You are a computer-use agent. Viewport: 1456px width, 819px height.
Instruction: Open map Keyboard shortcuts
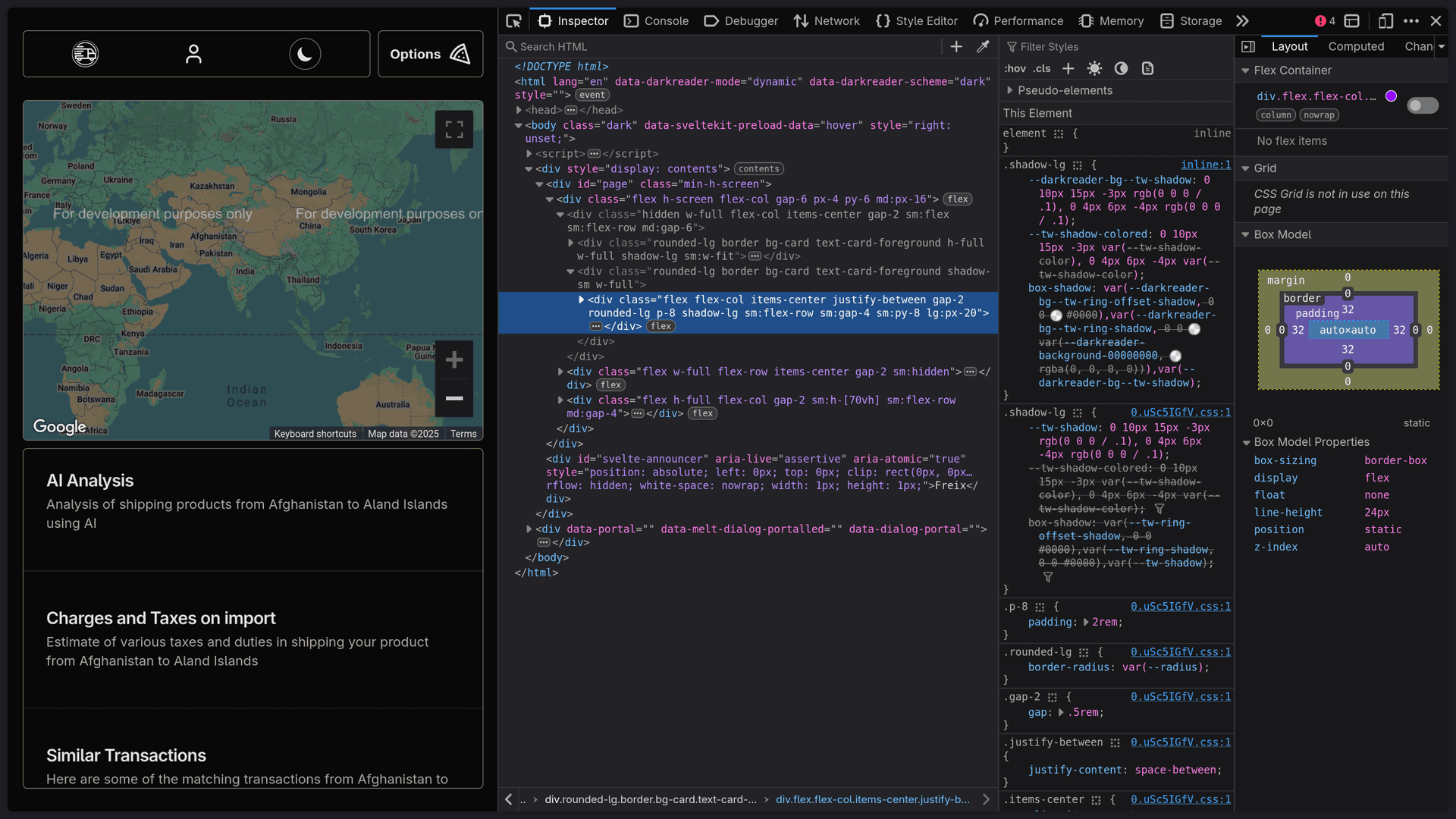[315, 434]
